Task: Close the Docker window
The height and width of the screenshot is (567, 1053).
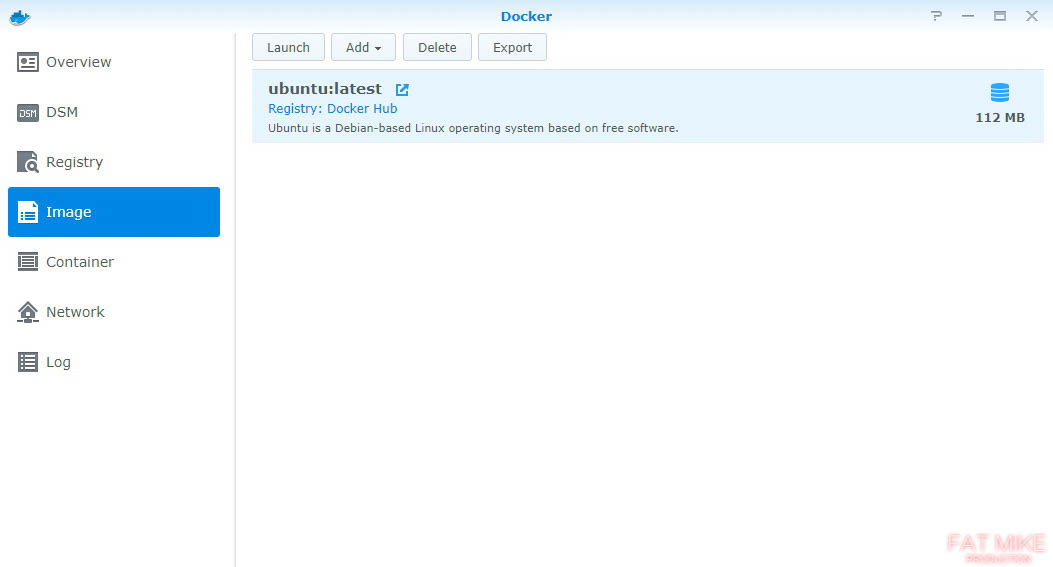Action: tap(1032, 16)
